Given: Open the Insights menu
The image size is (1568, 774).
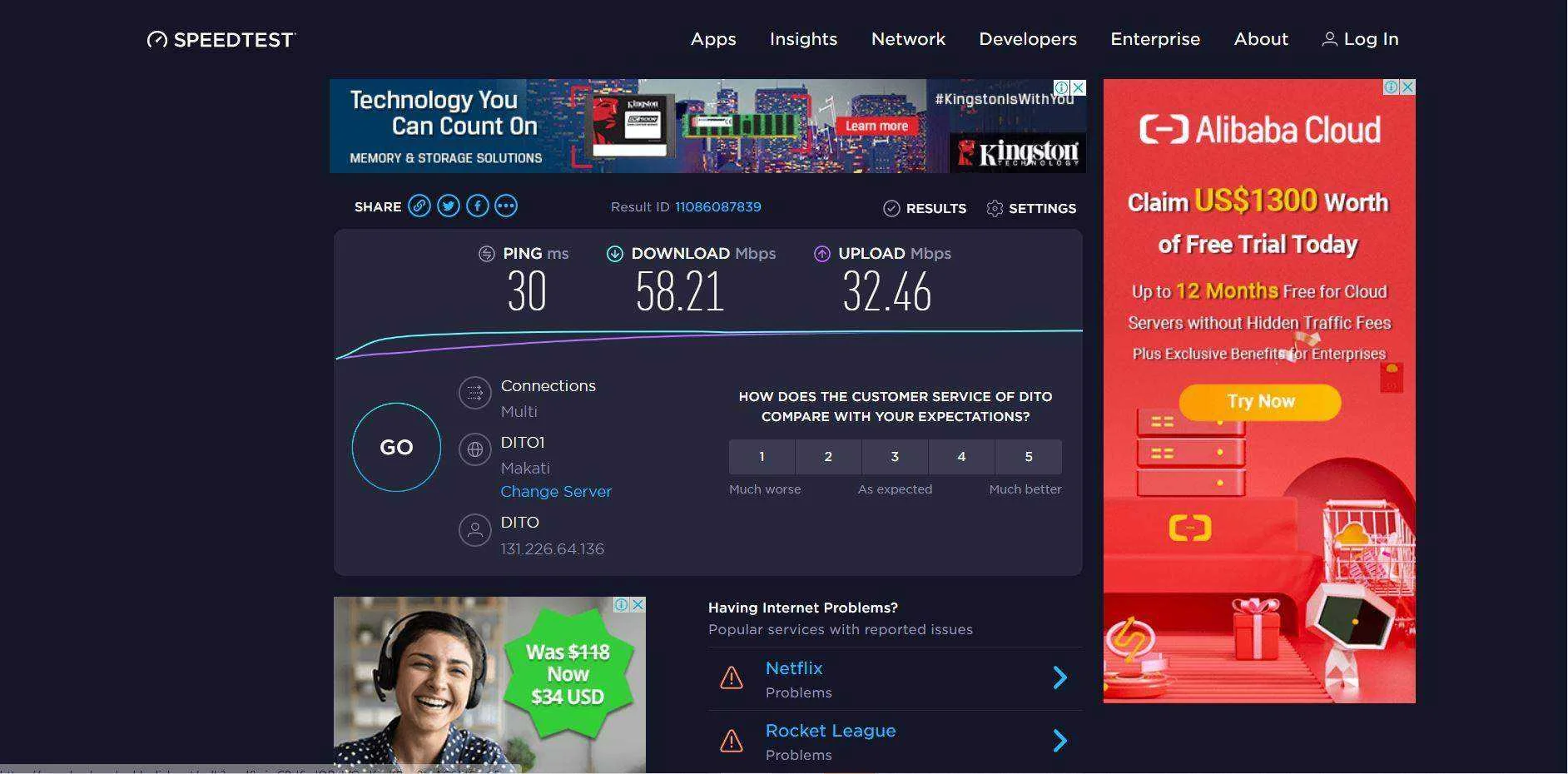Looking at the screenshot, I should 803,39.
